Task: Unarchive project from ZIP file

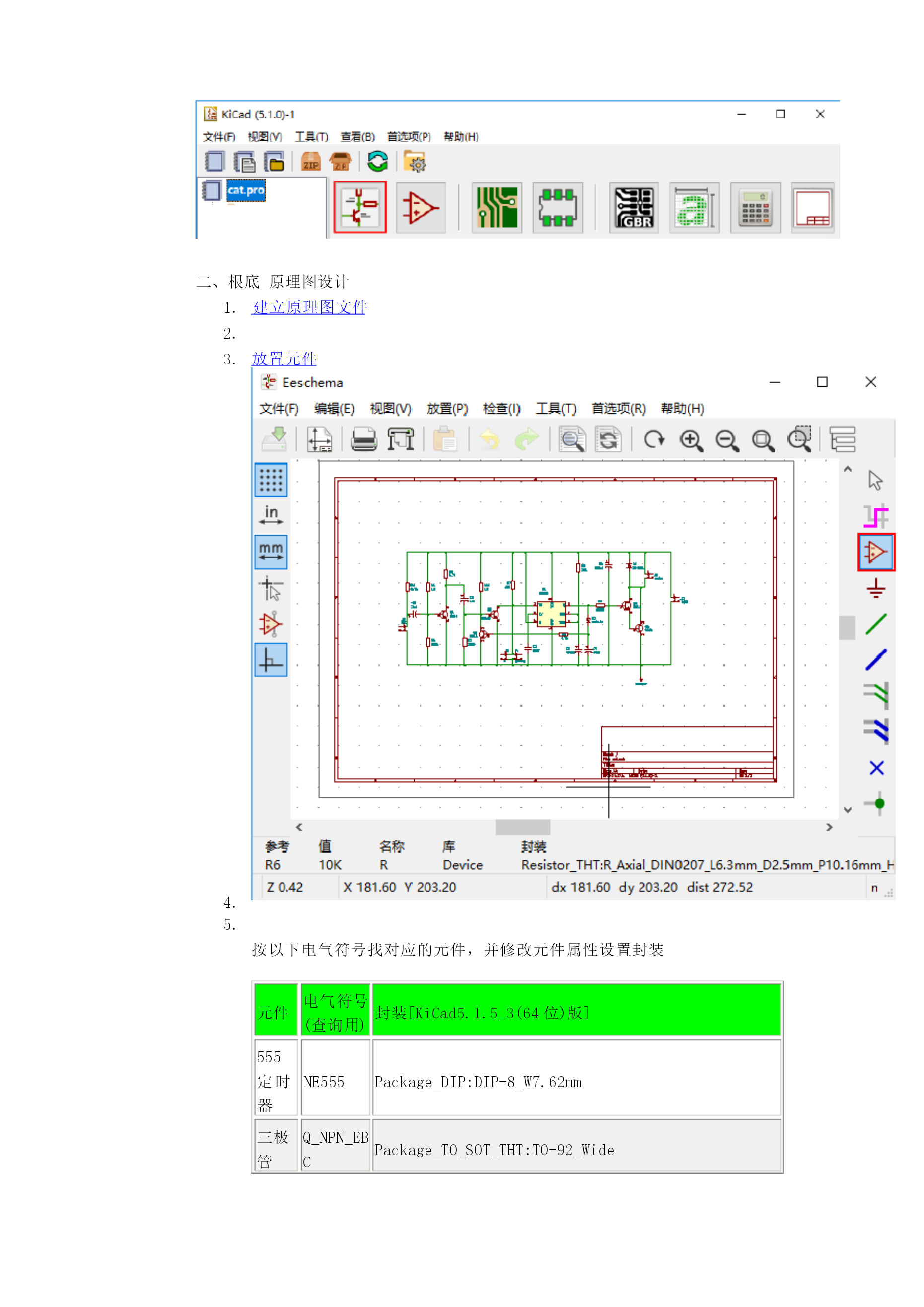Action: coord(341,162)
